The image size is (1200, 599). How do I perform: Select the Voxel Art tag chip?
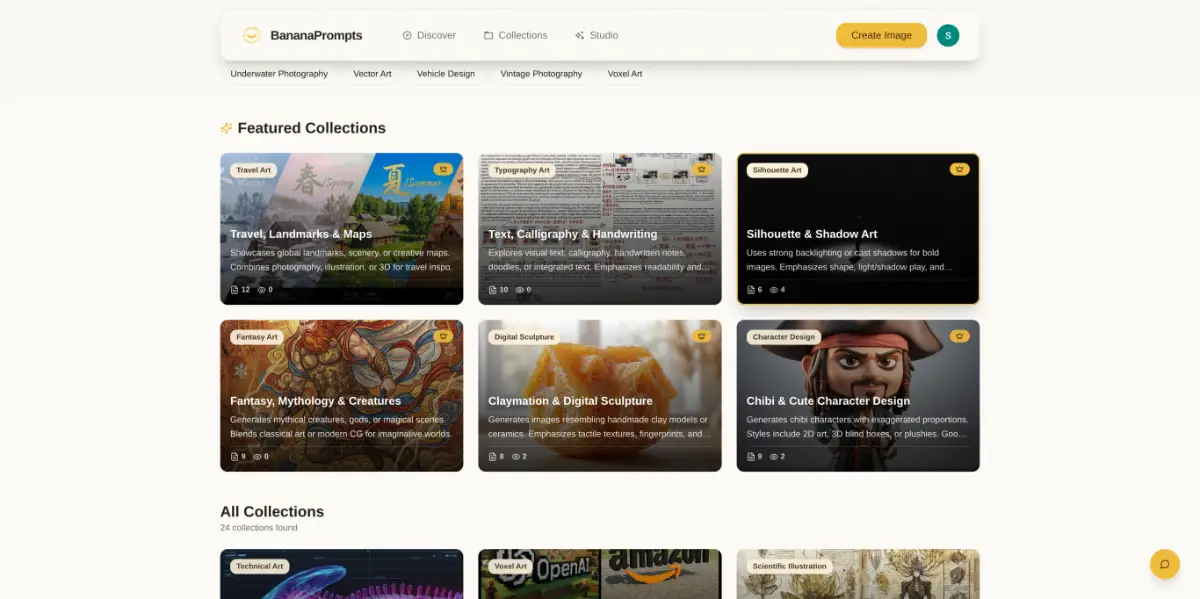[x=625, y=73]
